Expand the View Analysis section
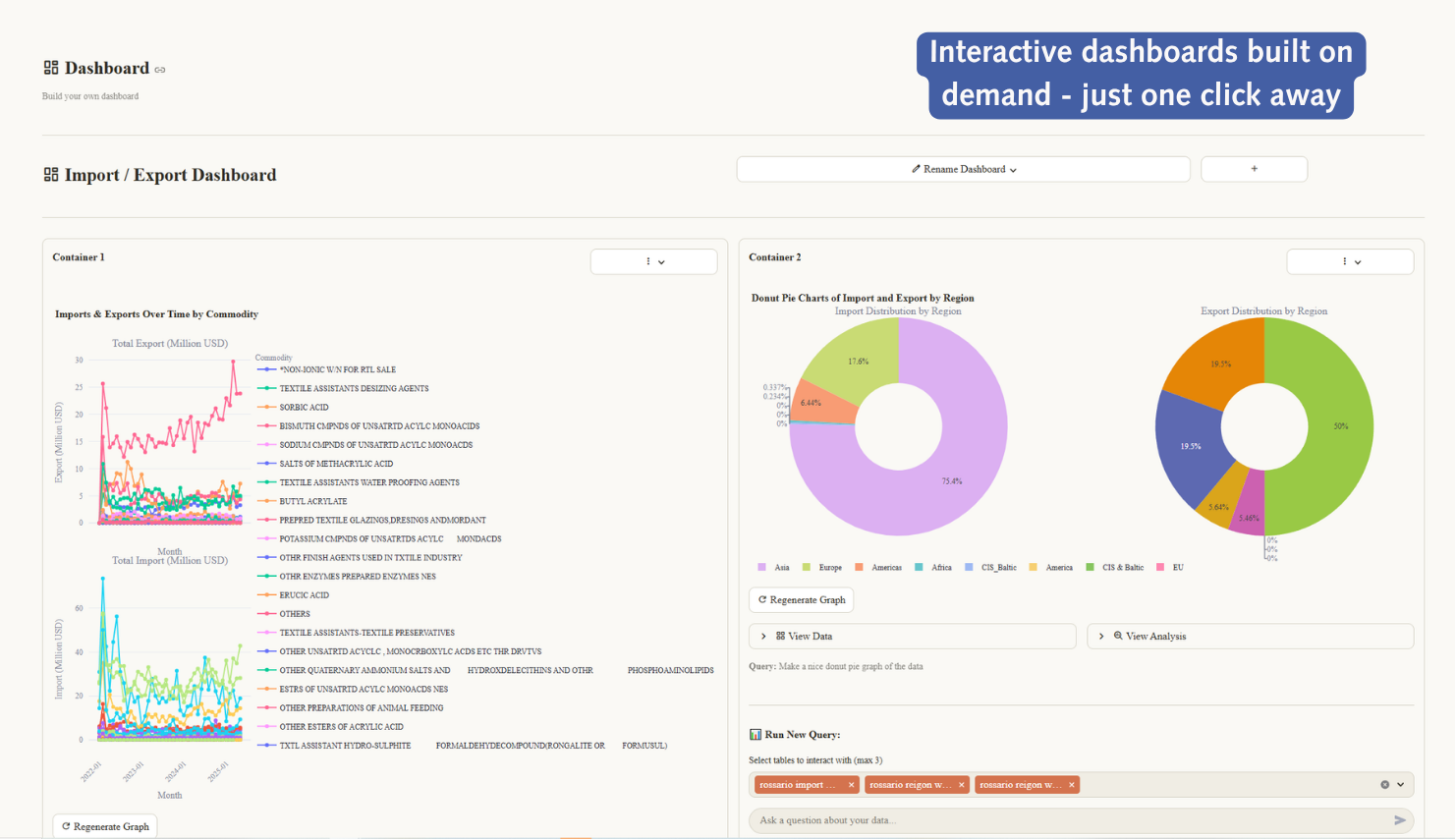This screenshot has height=839, width=1456. 1159,636
